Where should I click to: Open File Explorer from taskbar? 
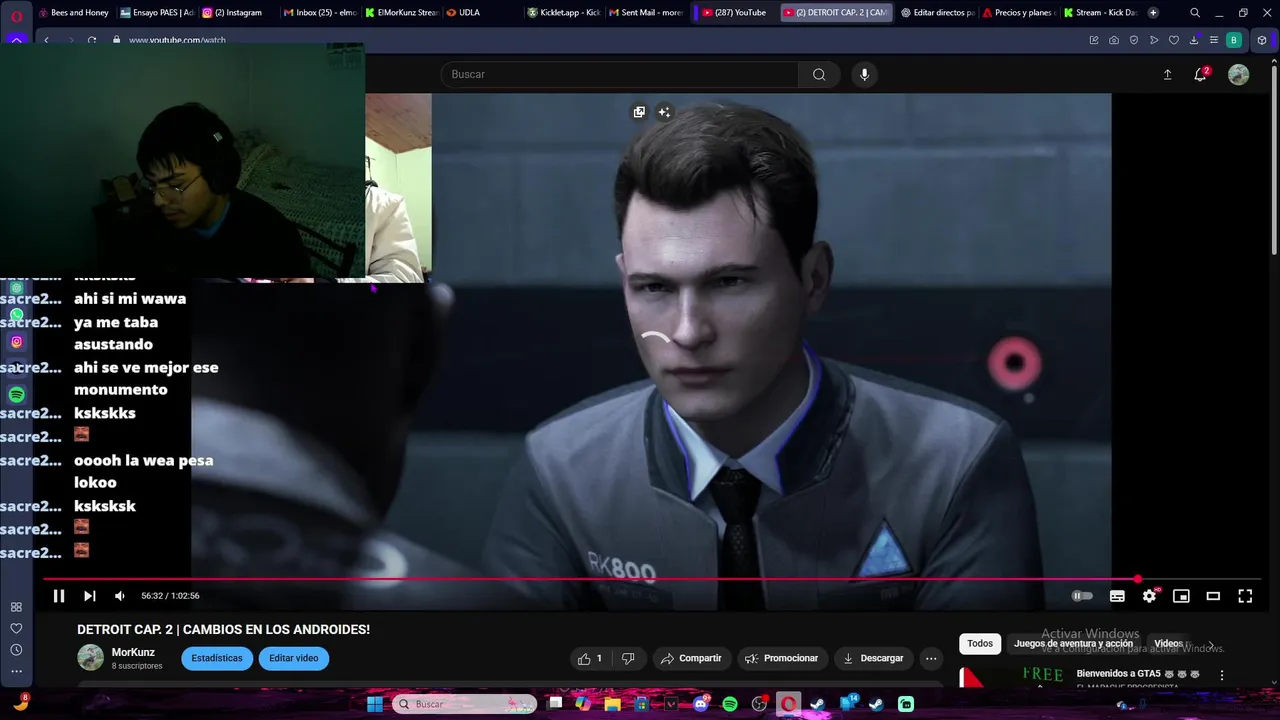tap(612, 704)
